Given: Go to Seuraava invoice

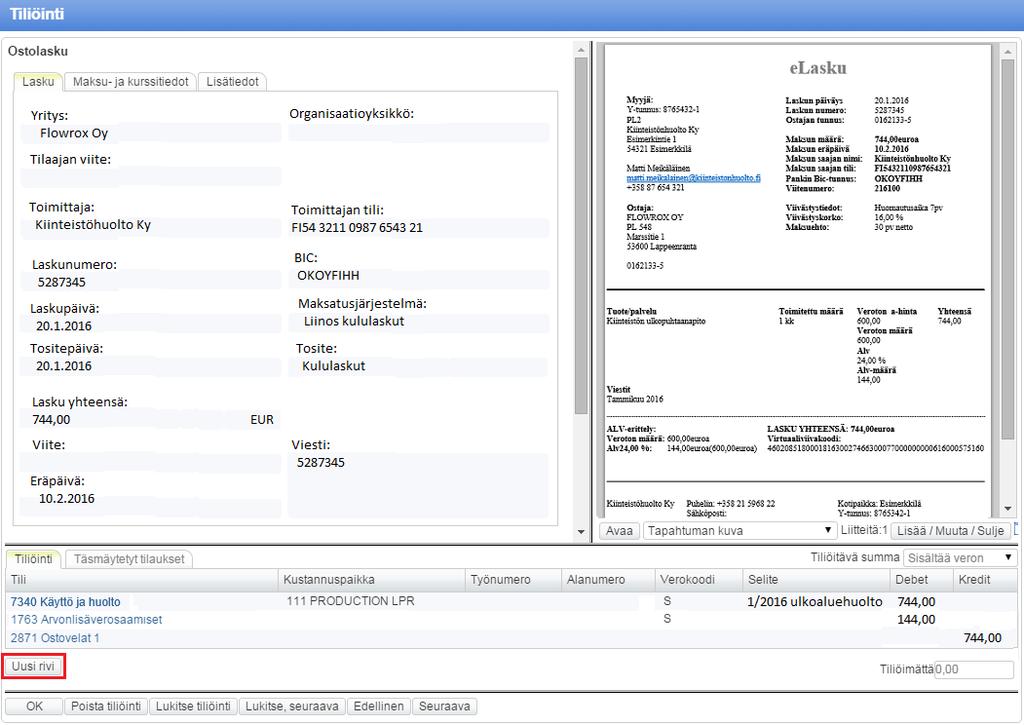Looking at the screenshot, I should 445,706.
